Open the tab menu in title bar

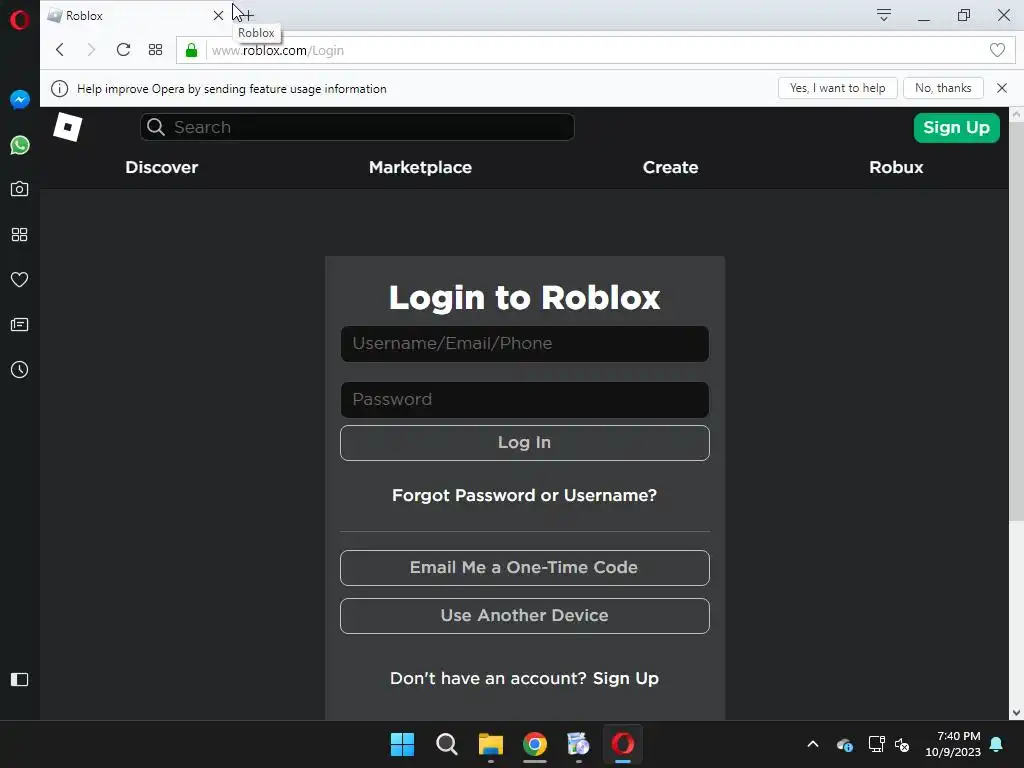pos(884,15)
